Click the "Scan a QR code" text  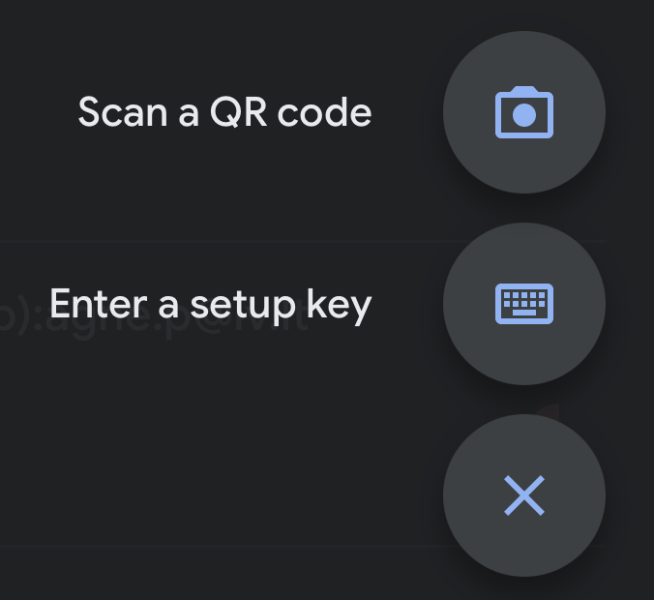coord(225,112)
